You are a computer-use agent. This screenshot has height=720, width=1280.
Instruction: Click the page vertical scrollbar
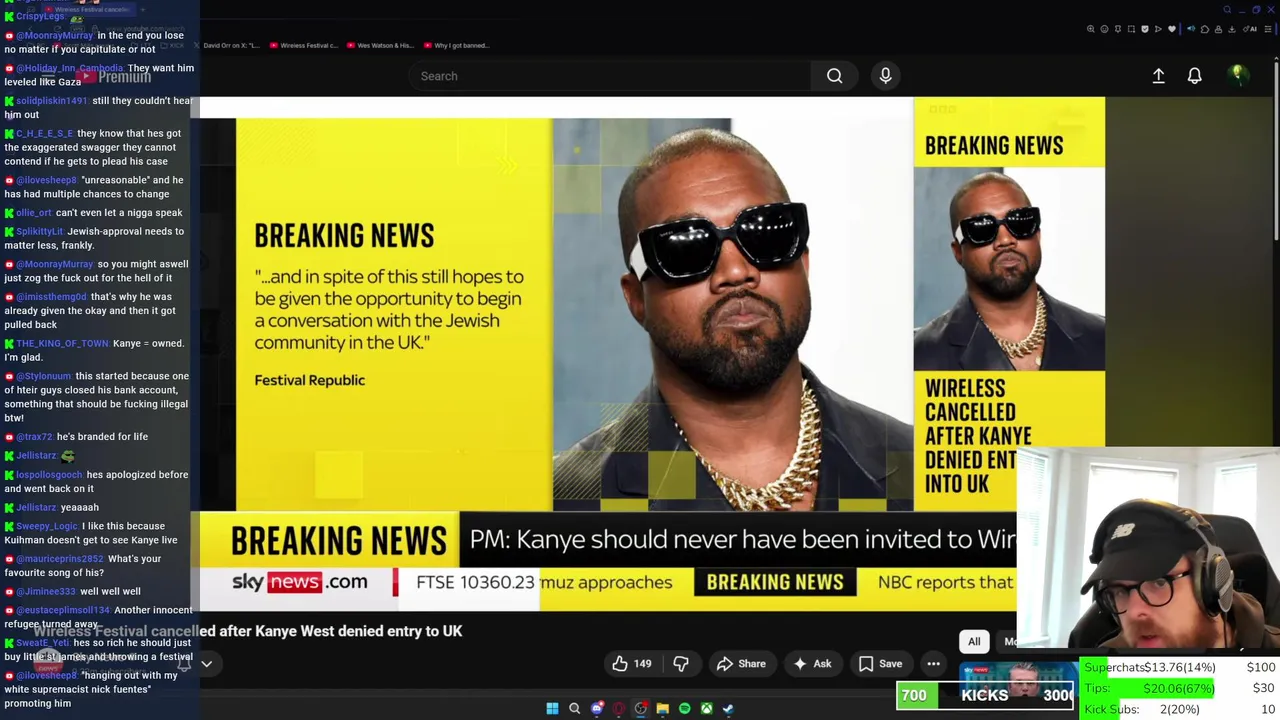coord(1276,150)
